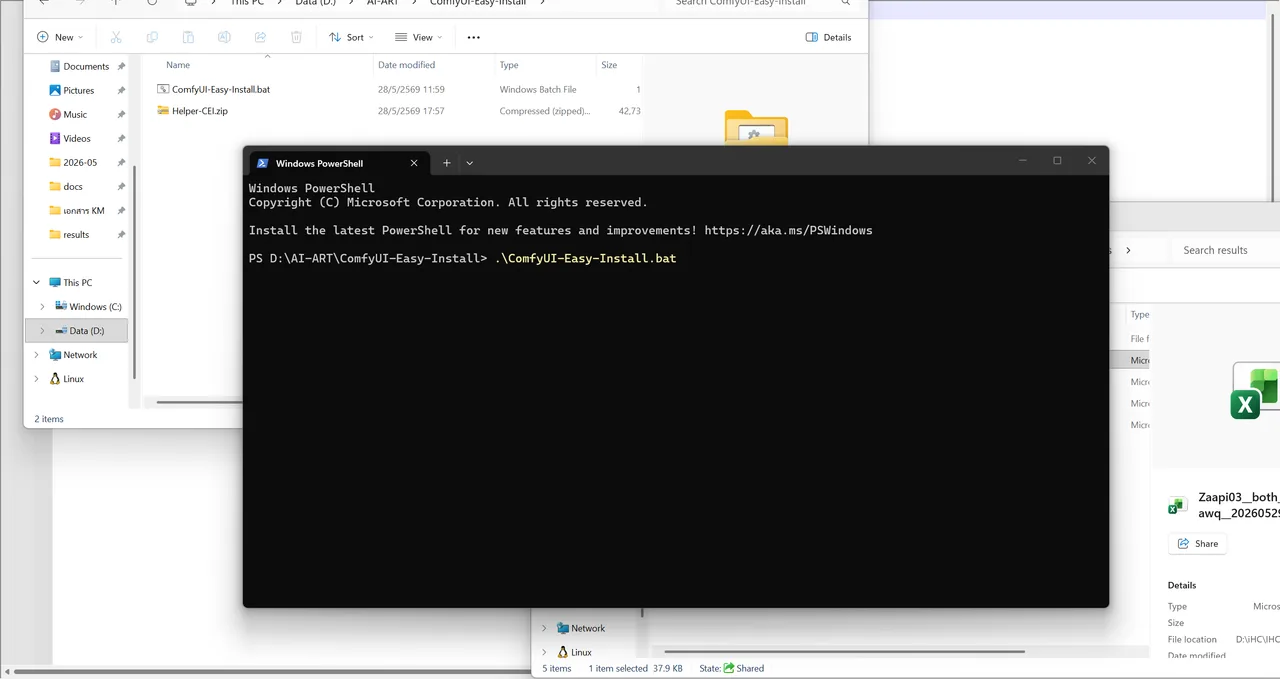Click the sidebar vertical scrollbar in Explorer

(134, 270)
